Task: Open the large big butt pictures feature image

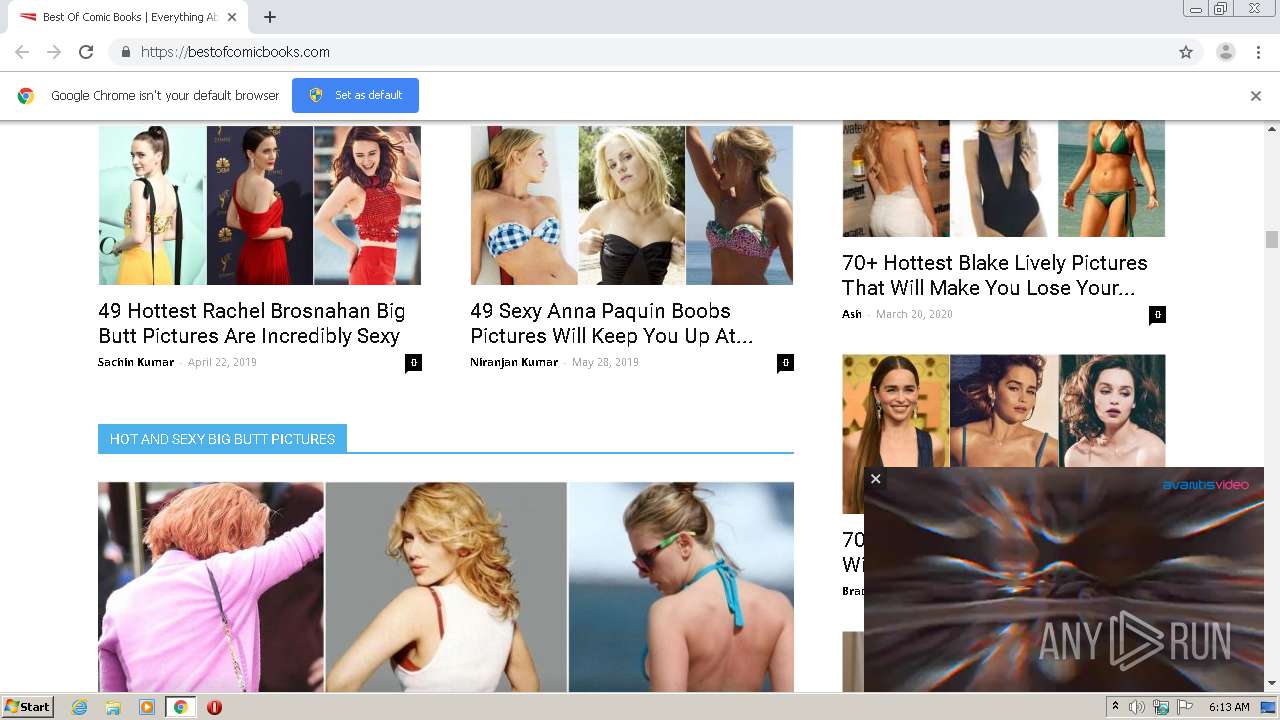Action: (x=446, y=587)
